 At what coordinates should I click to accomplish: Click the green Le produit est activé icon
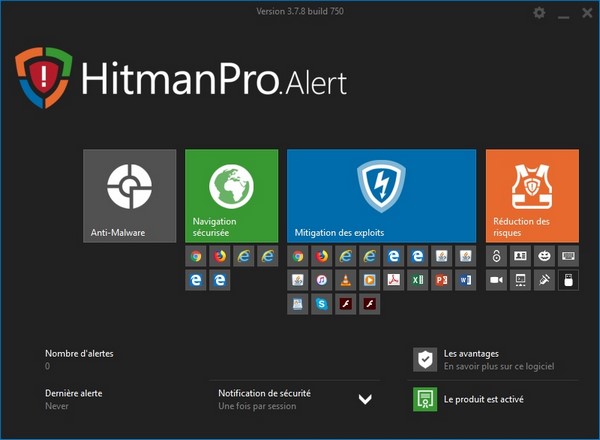[x=425, y=399]
